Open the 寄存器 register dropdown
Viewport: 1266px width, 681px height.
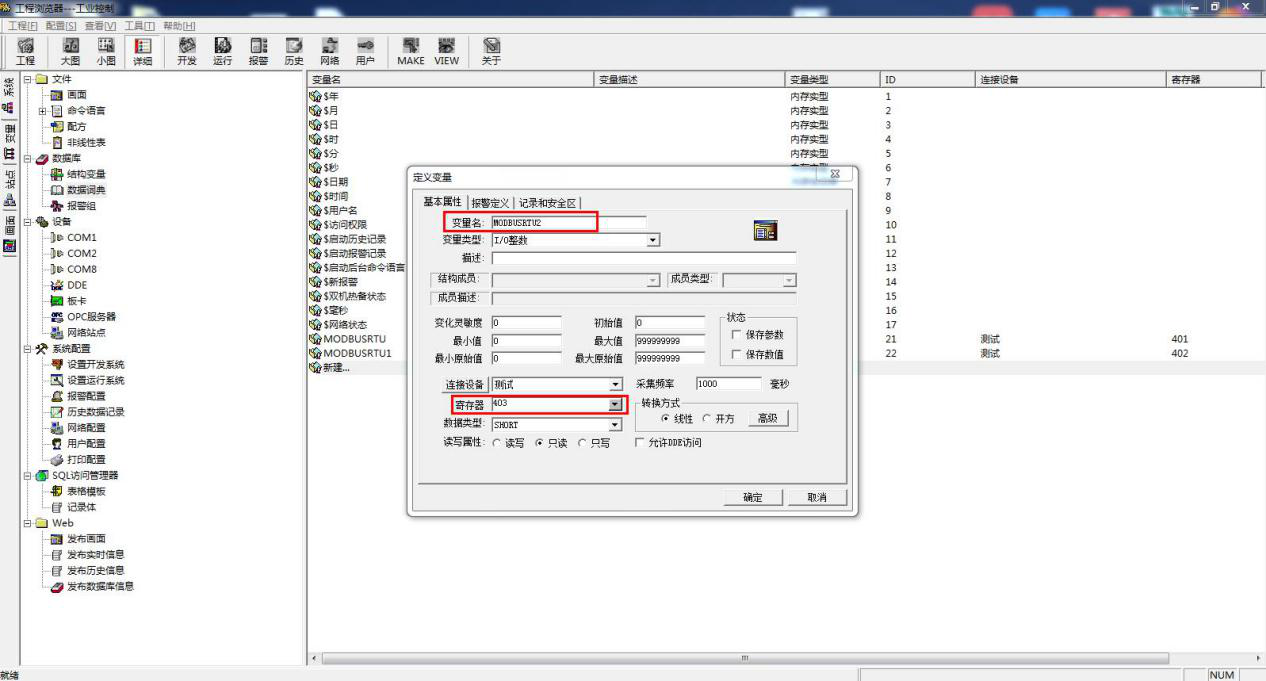point(614,404)
